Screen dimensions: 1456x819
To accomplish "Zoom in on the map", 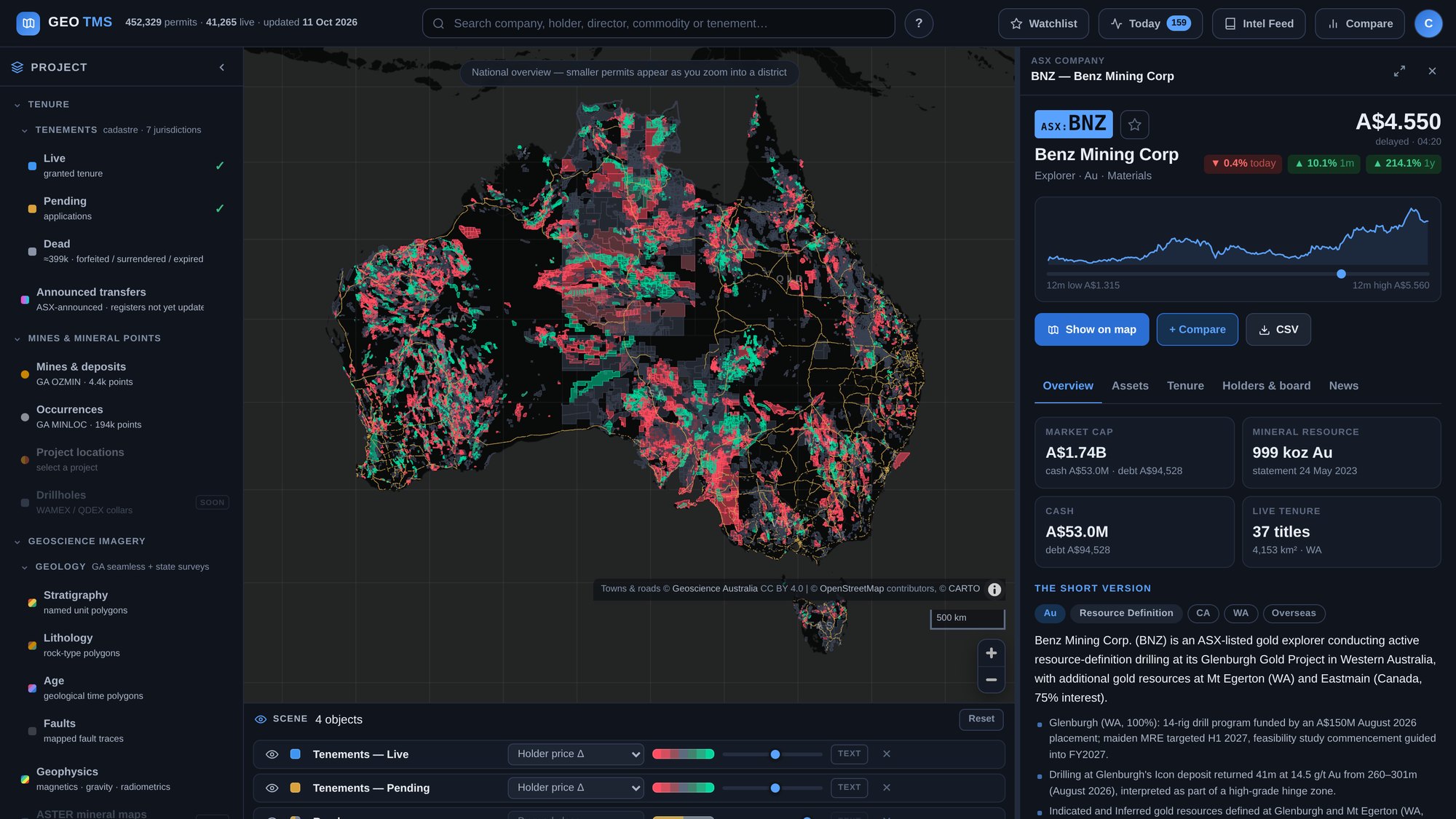I will tap(991, 653).
